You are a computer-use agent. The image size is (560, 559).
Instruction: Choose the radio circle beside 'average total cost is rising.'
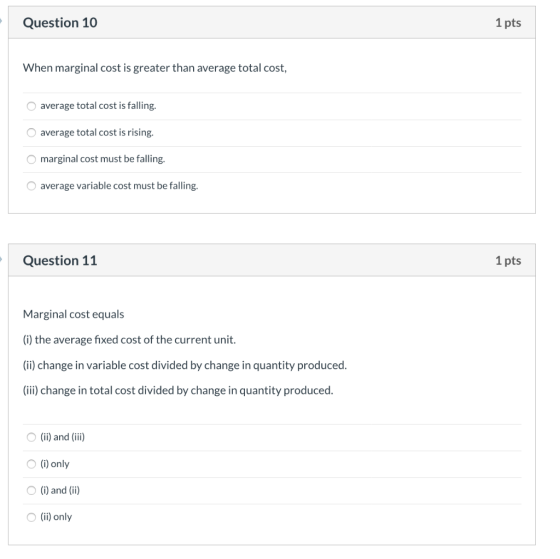pos(31,133)
